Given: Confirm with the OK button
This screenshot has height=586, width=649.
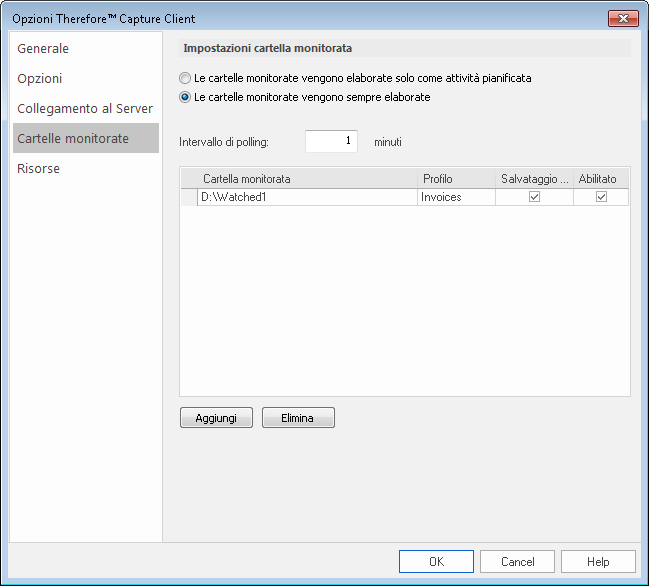Looking at the screenshot, I should [436, 562].
